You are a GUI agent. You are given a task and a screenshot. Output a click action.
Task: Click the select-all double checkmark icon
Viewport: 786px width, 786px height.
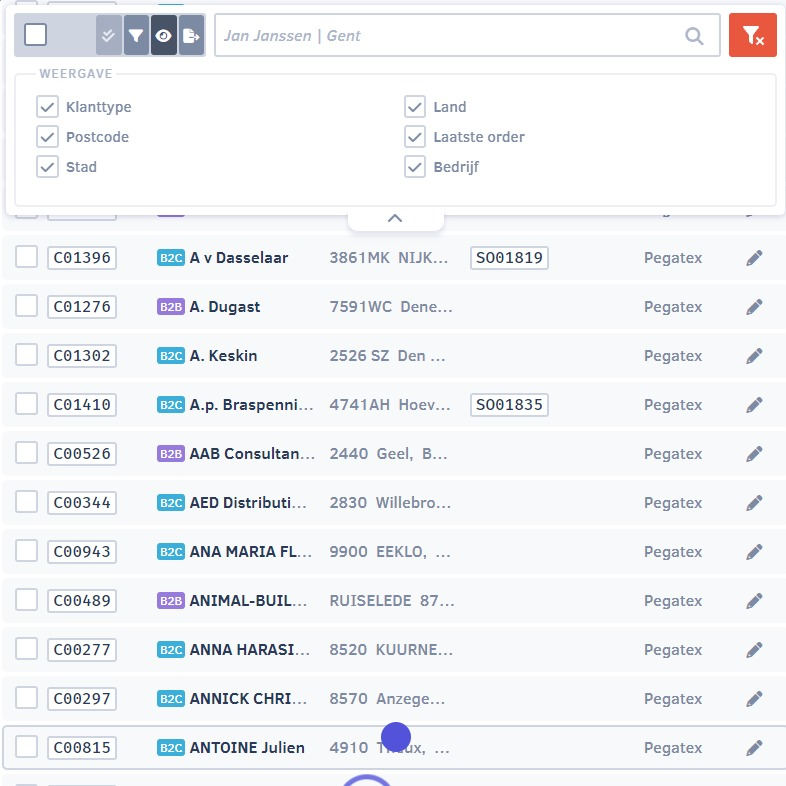(109, 35)
